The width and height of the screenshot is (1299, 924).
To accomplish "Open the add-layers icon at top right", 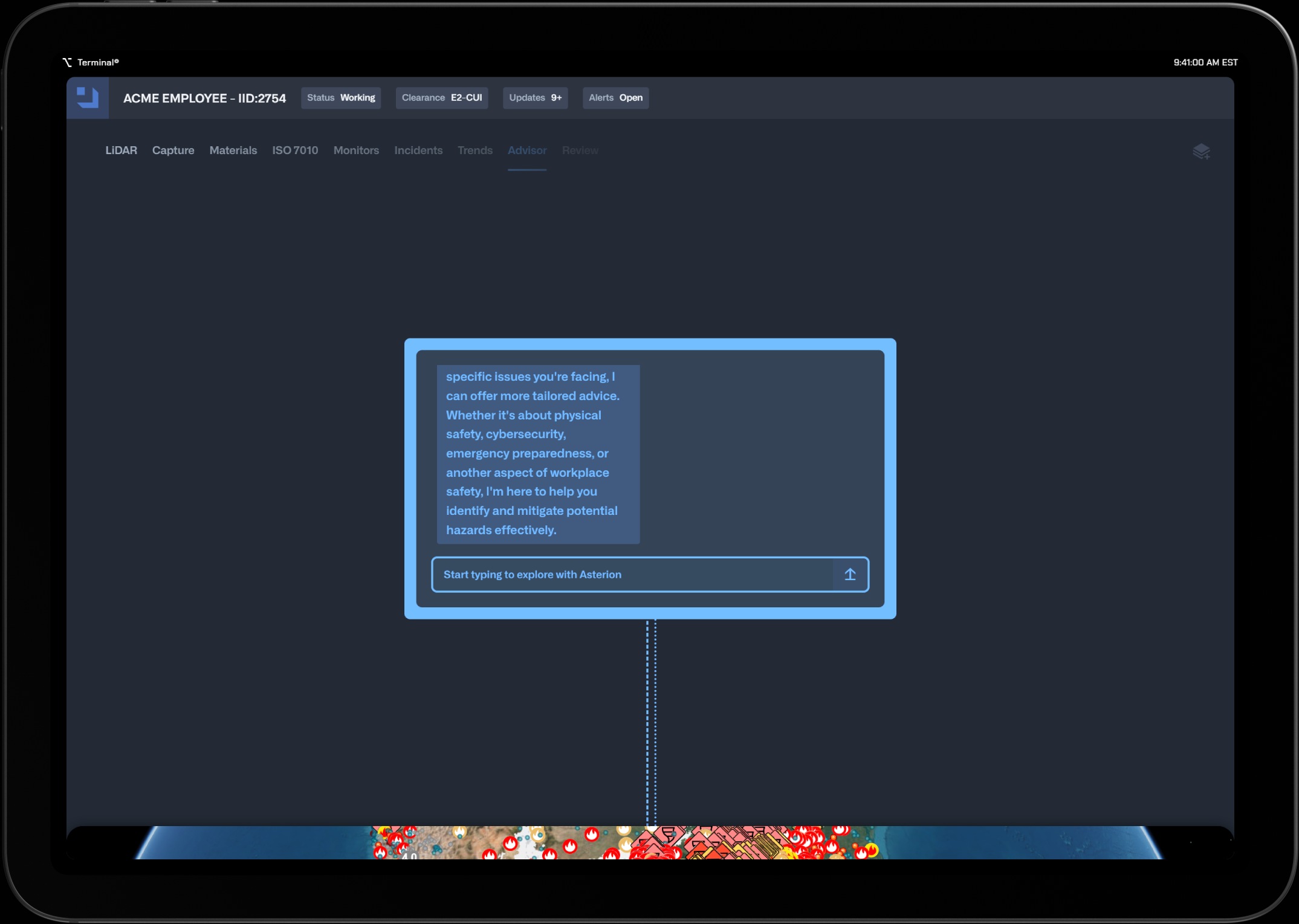I will coord(1200,151).
